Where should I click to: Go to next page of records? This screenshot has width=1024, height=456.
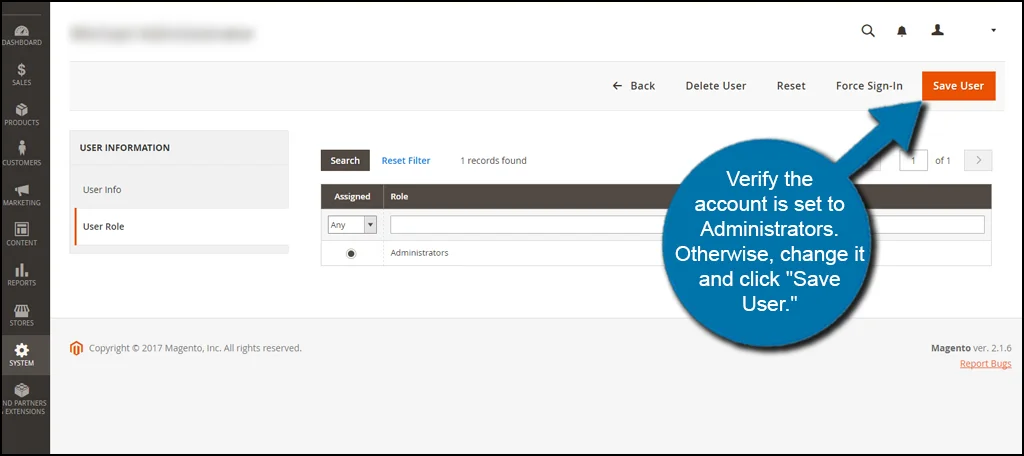977,160
